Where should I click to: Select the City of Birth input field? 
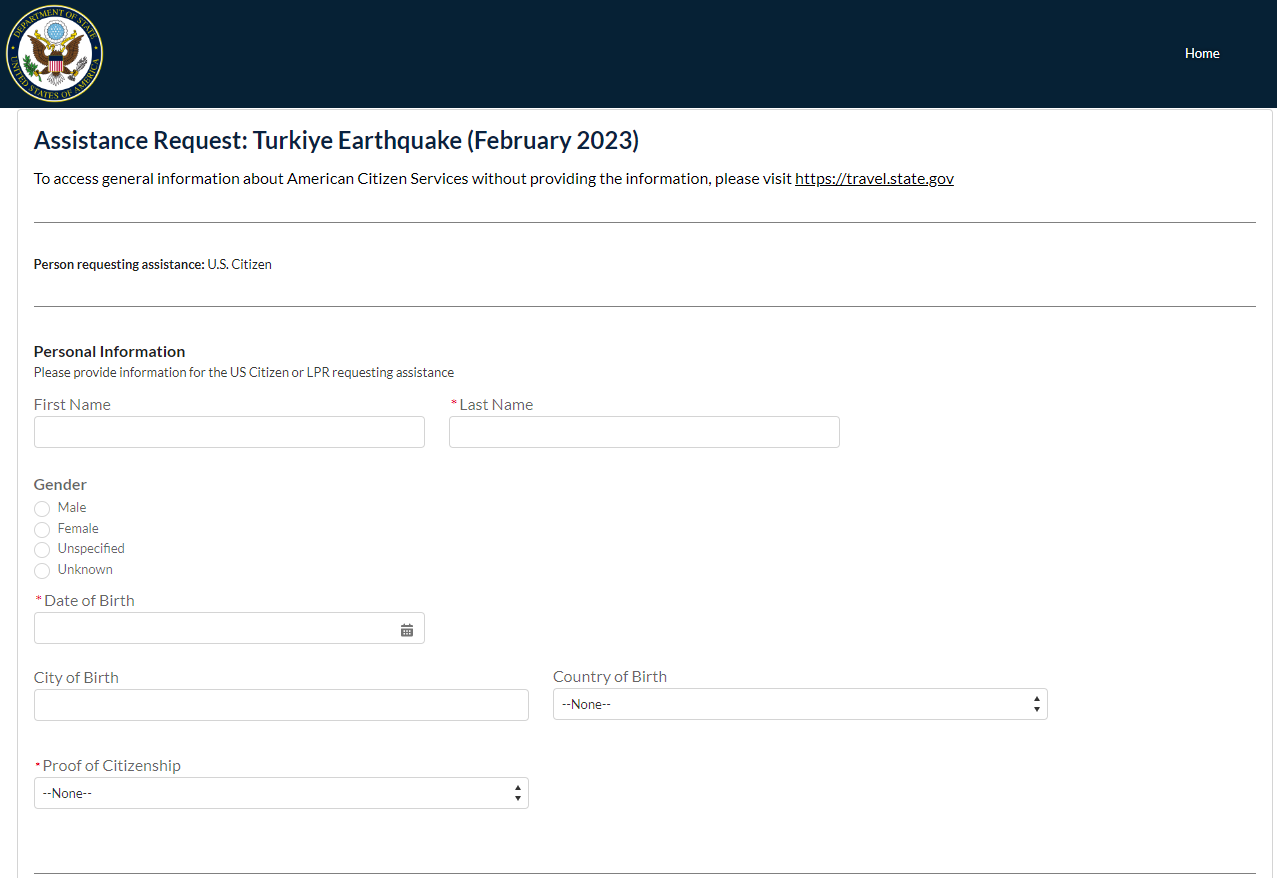pos(281,705)
